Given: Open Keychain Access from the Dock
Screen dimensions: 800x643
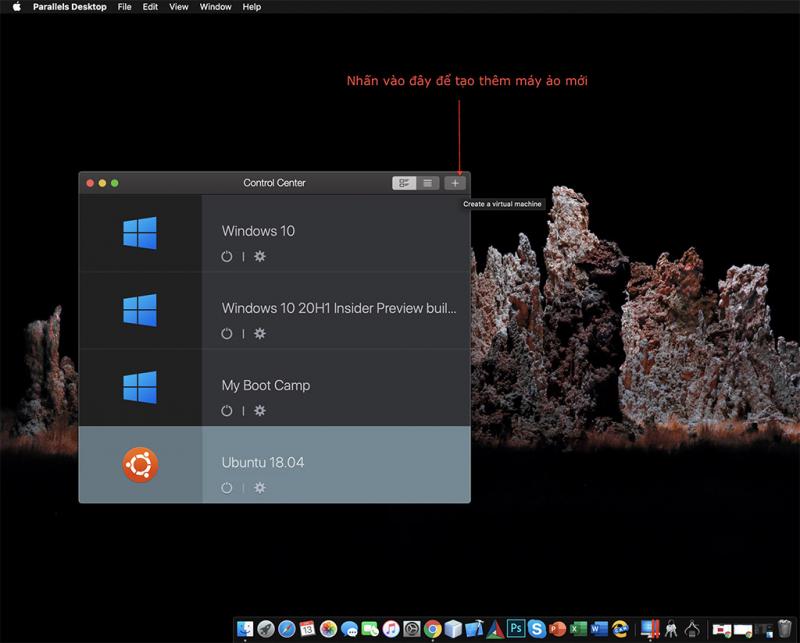Looking at the screenshot, I should (671, 629).
